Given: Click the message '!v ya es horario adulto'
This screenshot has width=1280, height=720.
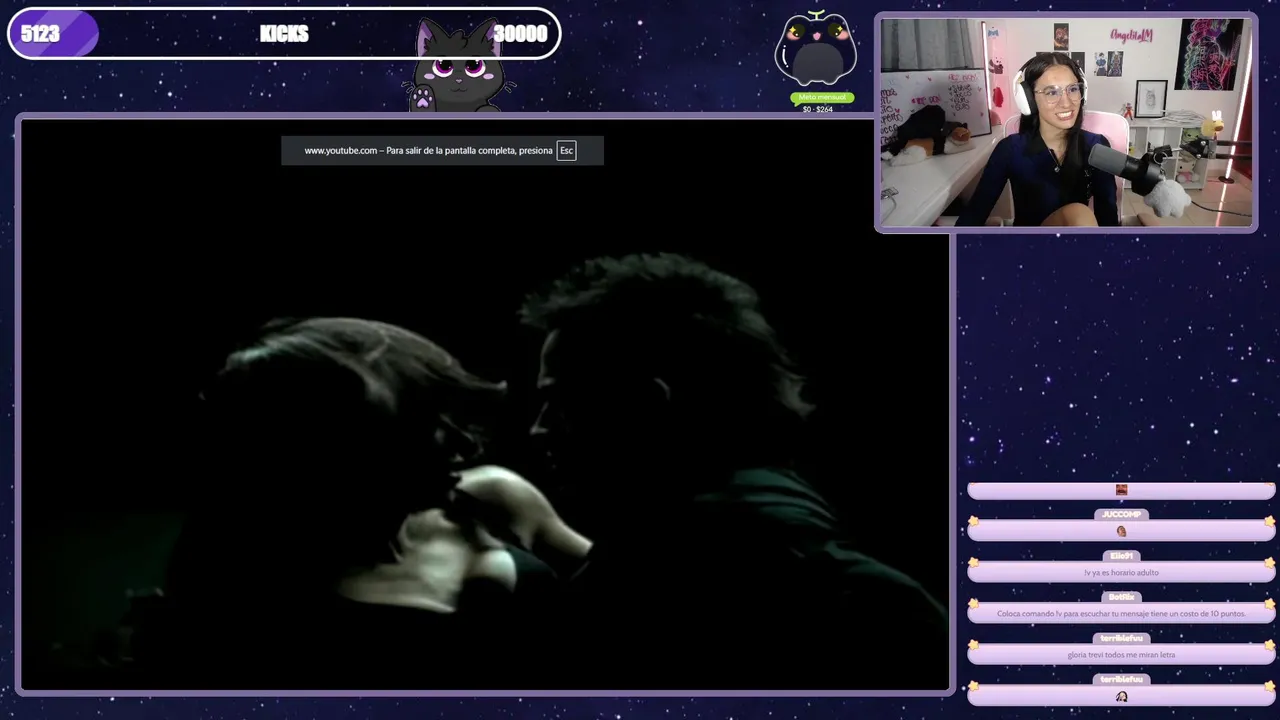Looking at the screenshot, I should coord(1121,573).
